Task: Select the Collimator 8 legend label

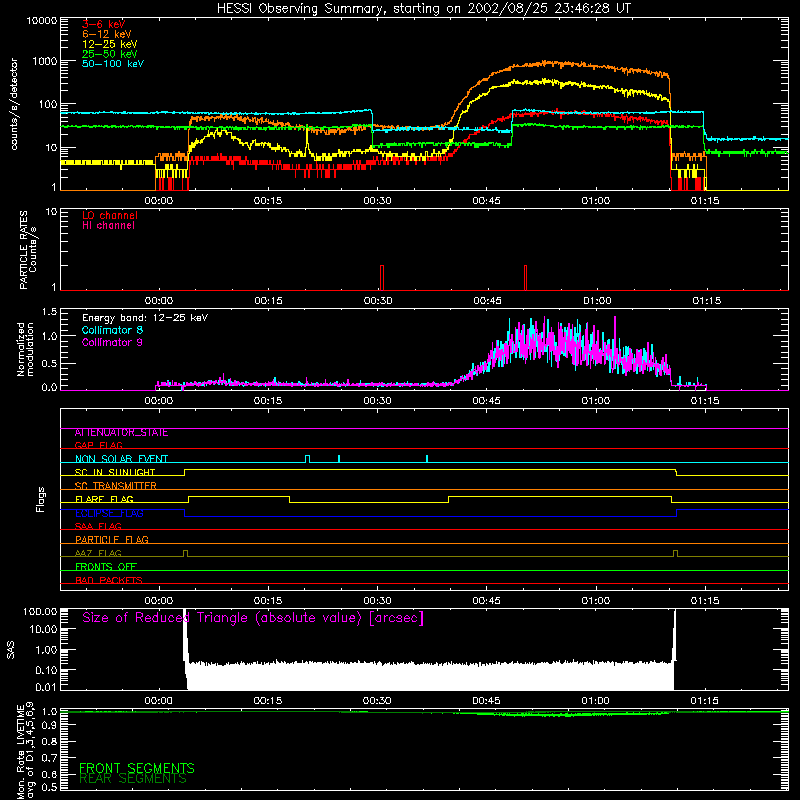Action: 112,330
